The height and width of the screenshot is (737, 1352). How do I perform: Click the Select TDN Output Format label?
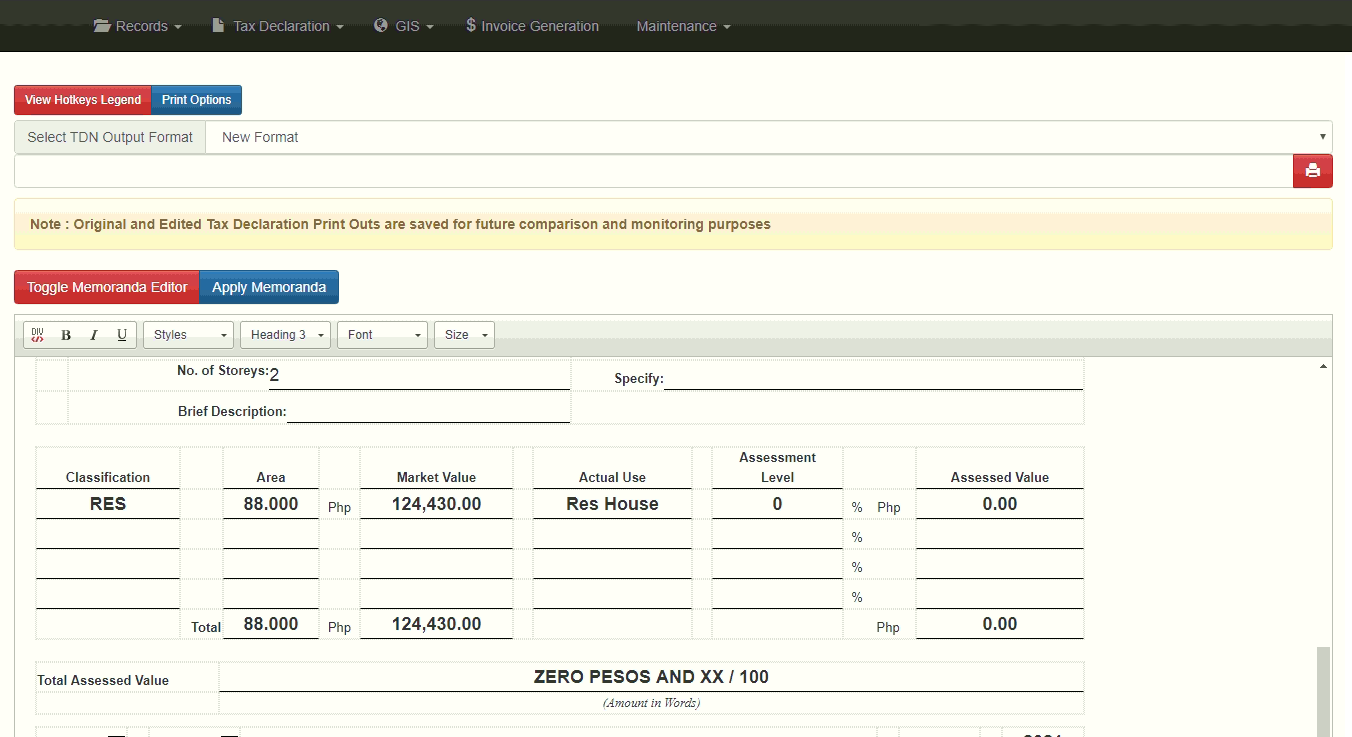(110, 137)
